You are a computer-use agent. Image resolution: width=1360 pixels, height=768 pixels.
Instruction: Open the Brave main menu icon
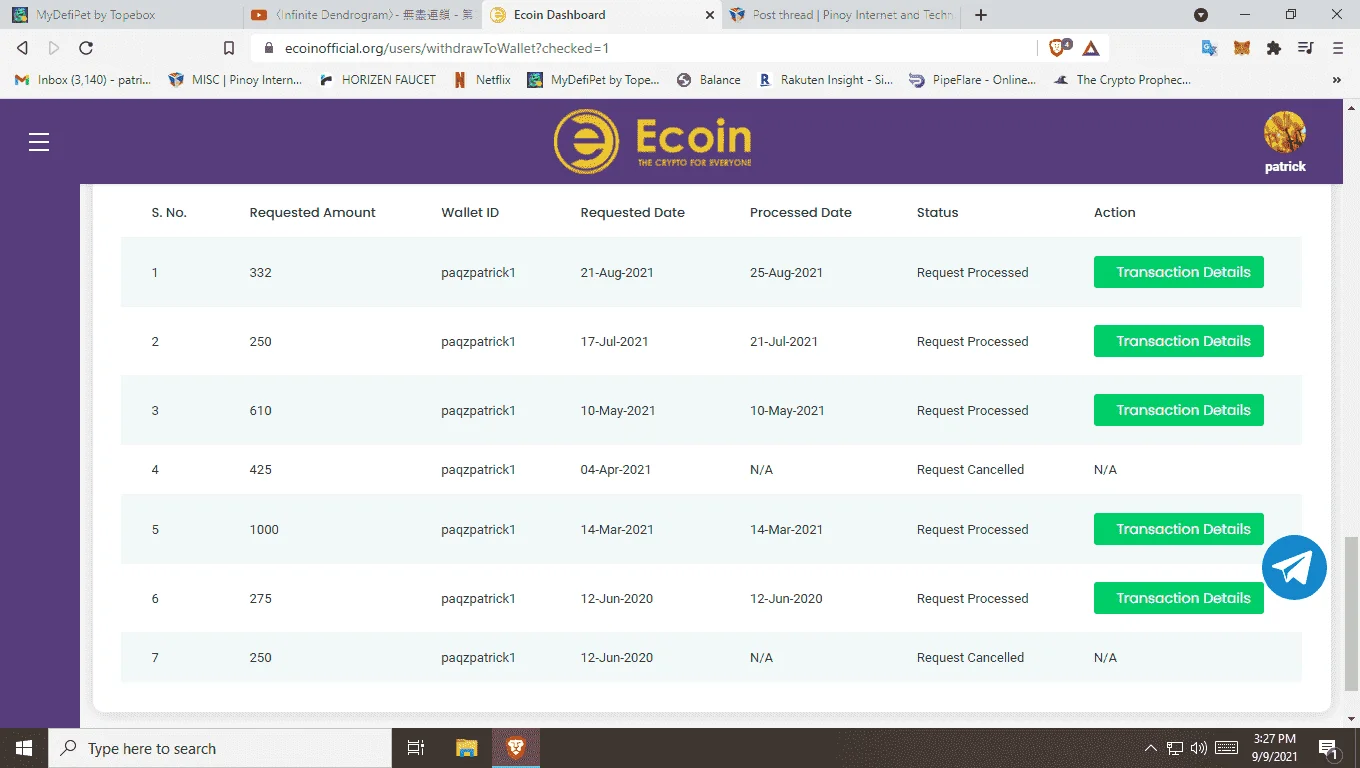pyautogui.click(x=1338, y=48)
